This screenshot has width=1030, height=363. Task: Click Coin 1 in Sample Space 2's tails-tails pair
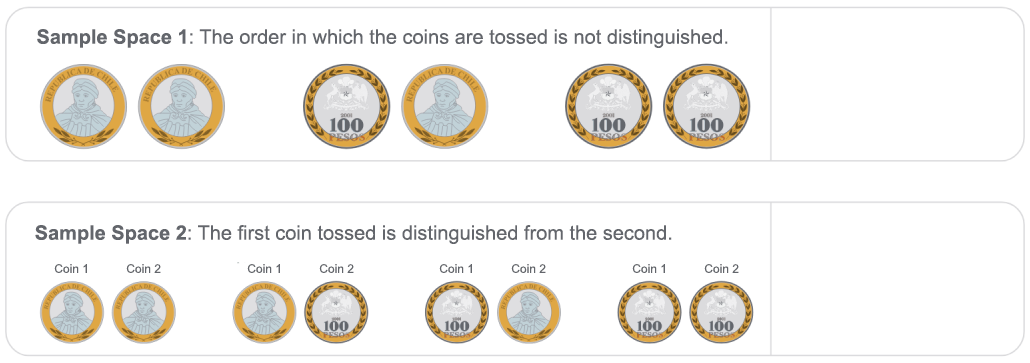[649, 312]
